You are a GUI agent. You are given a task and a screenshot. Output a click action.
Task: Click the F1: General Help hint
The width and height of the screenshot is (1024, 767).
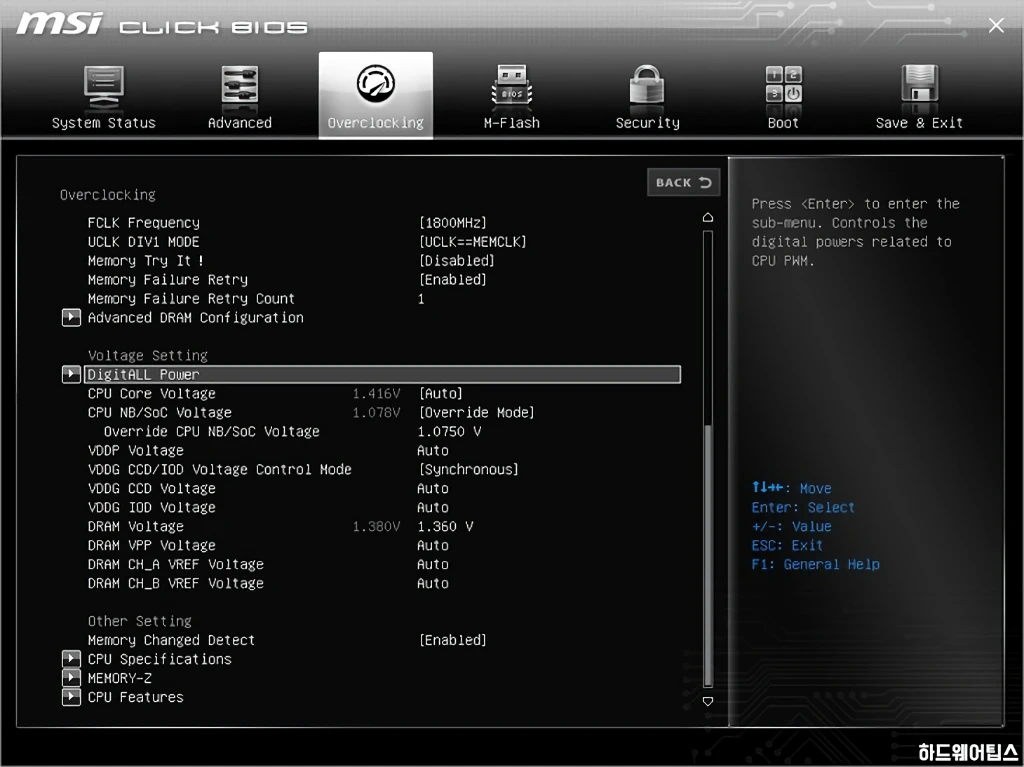[x=816, y=564]
